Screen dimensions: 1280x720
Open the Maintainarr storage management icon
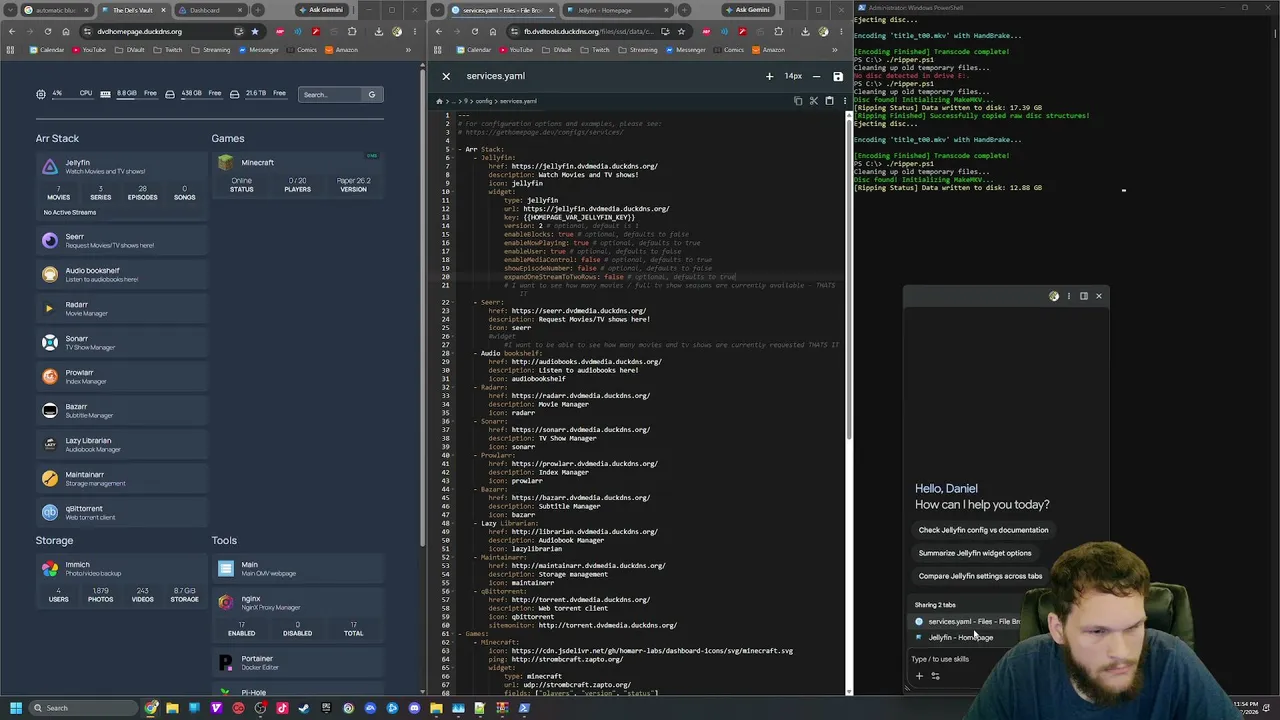coord(50,479)
